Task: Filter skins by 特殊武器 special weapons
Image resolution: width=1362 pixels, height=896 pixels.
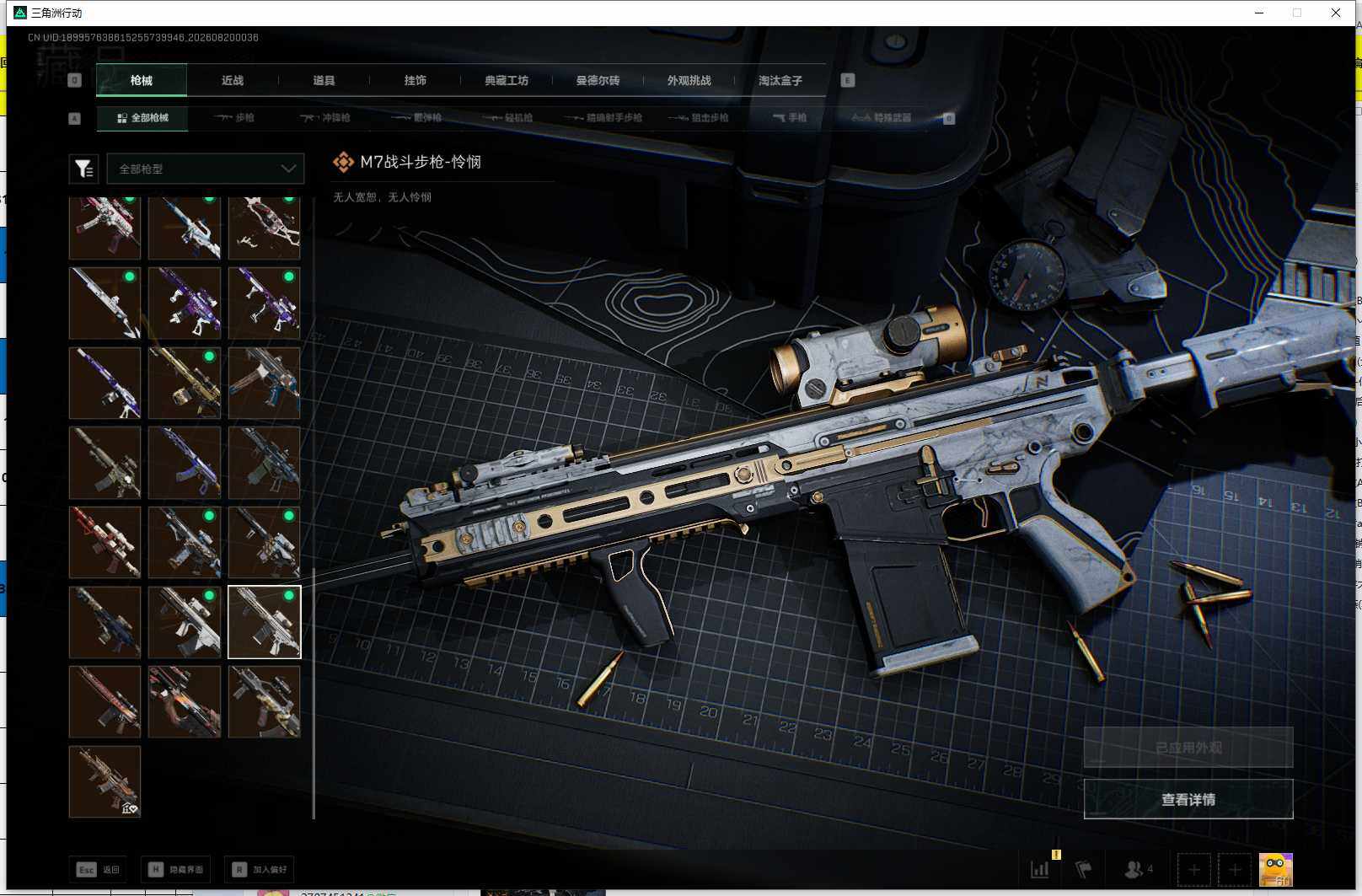Action: tap(882, 118)
